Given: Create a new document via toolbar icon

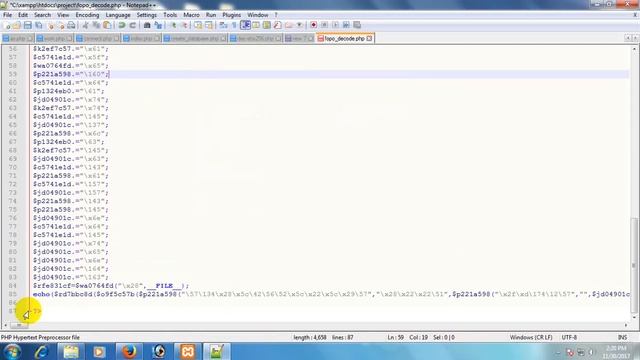Looking at the screenshot, I should tap(7, 25).
